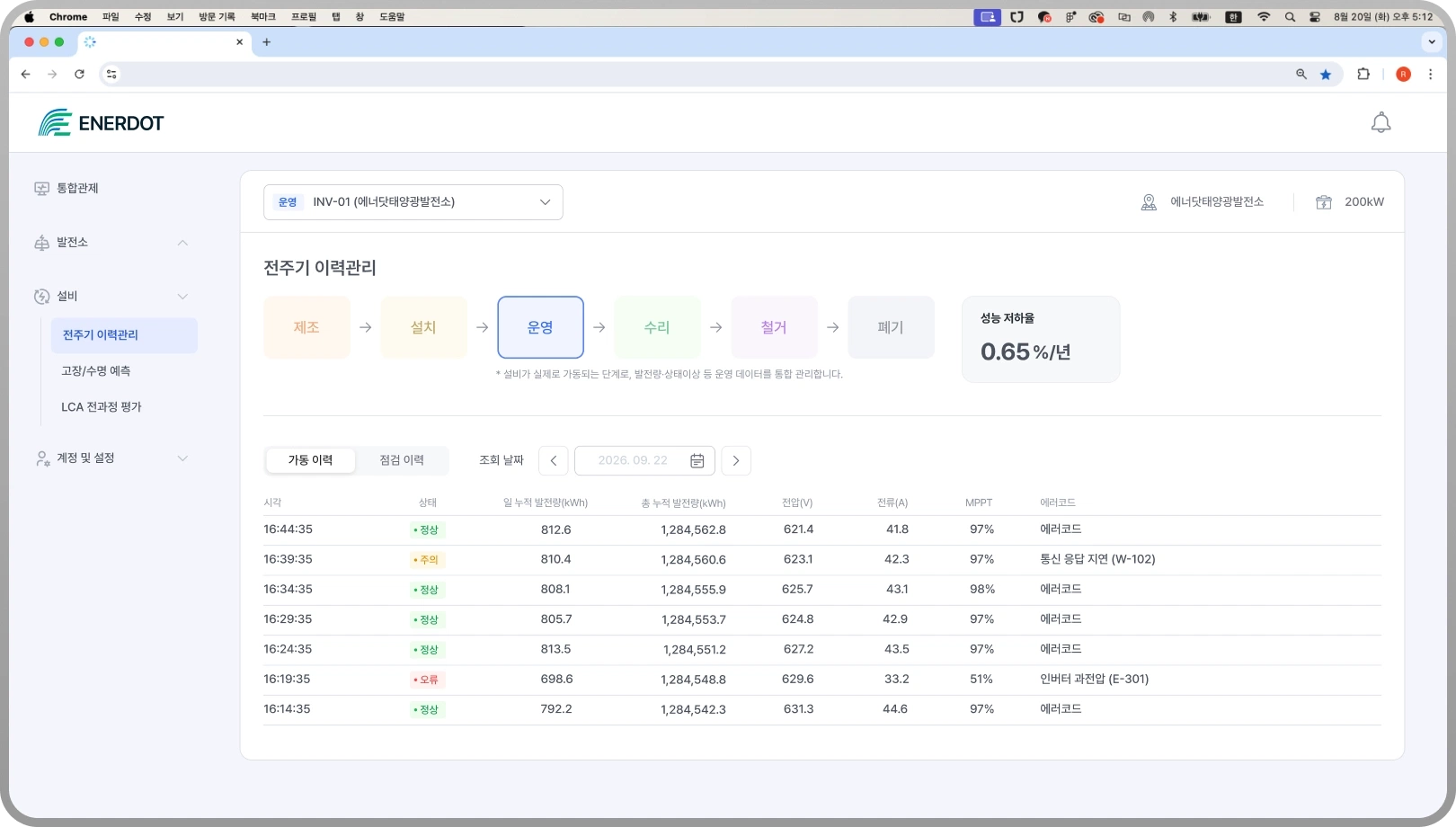This screenshot has height=827, width=1456.
Task: Click Wi-Fi icon in menu bar
Action: [1264, 17]
